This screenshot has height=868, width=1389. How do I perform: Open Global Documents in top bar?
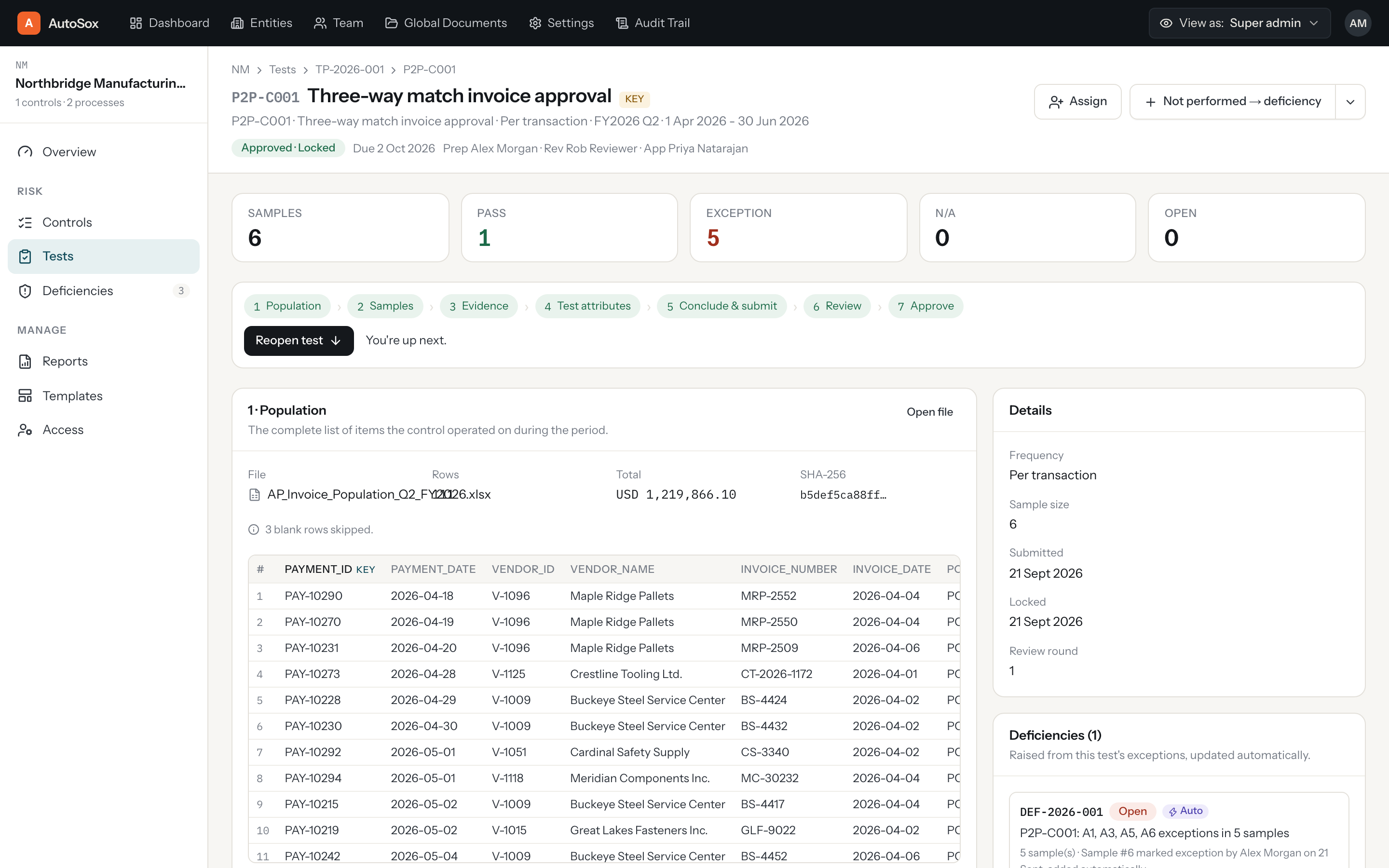446,23
